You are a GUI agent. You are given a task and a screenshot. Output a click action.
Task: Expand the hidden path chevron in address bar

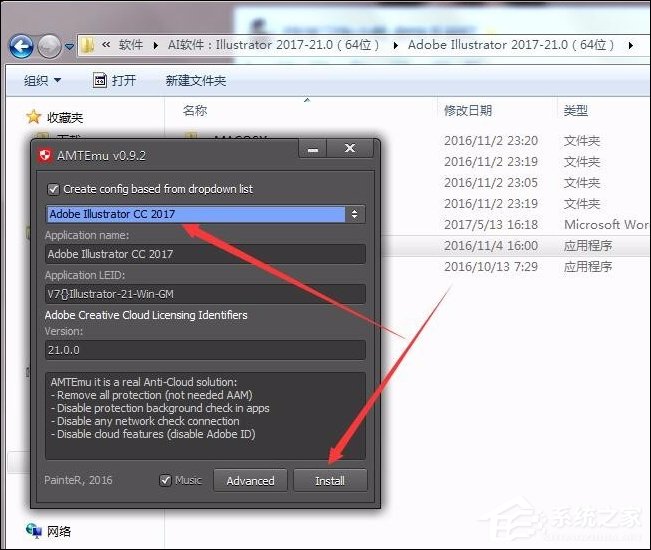point(106,44)
